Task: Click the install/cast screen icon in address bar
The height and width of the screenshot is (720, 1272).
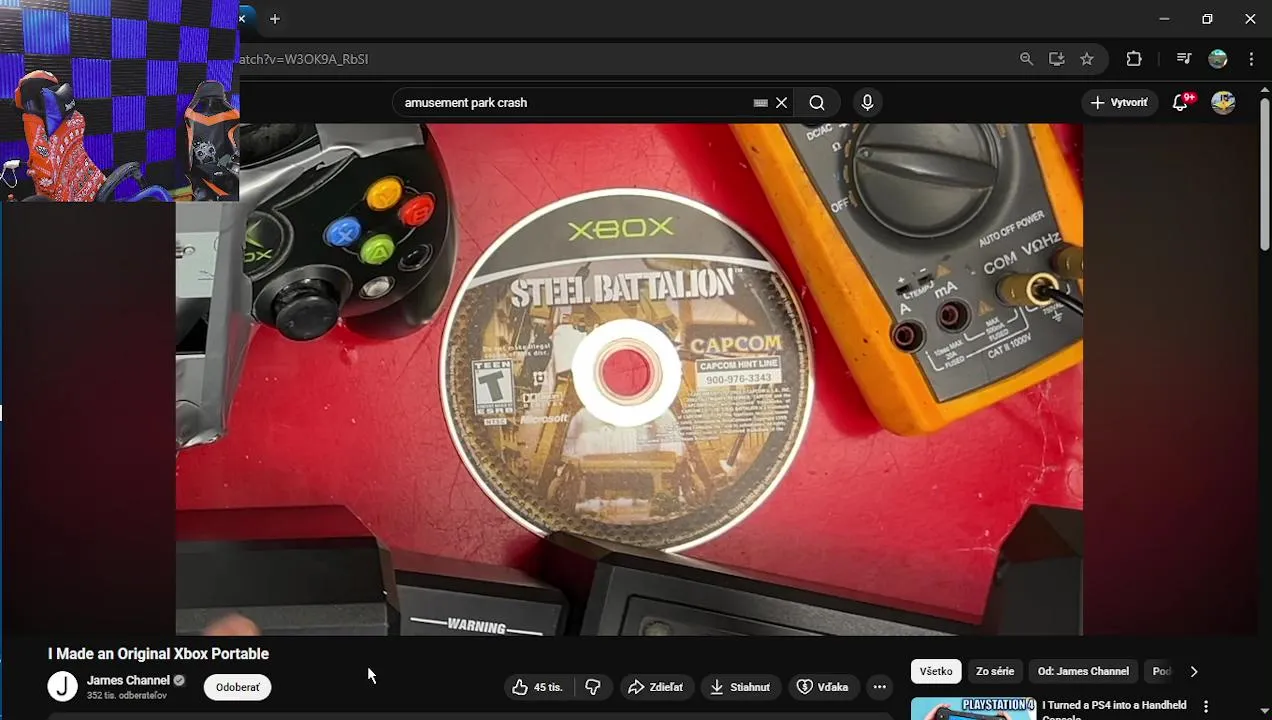Action: (x=1056, y=59)
